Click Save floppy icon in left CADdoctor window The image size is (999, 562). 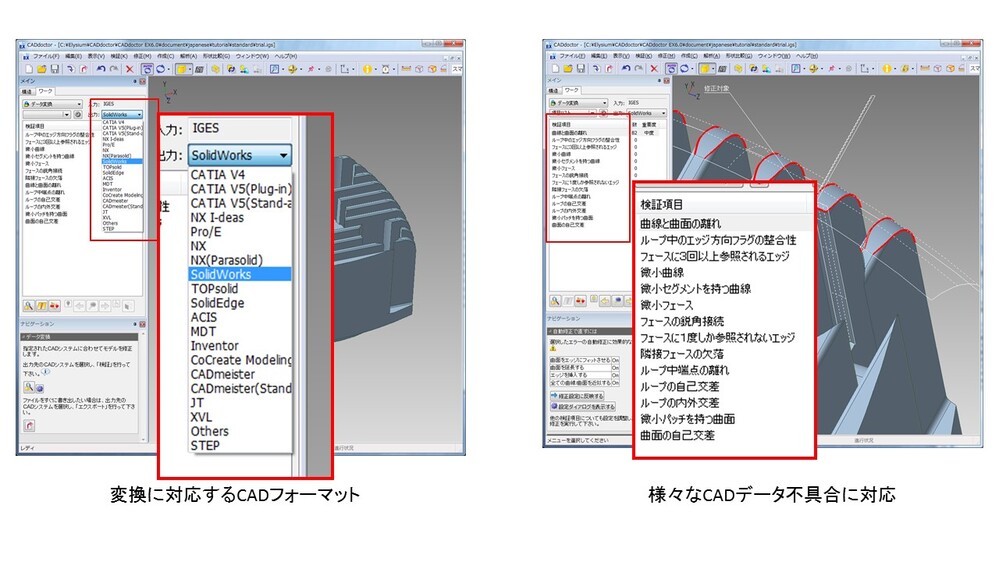(55, 69)
